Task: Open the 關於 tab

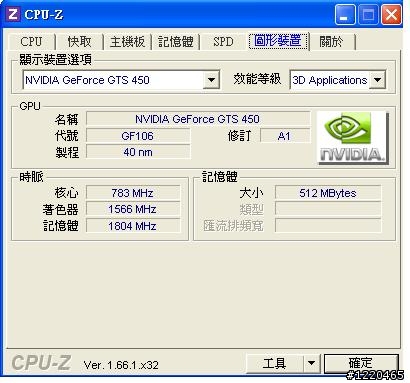Action: pyautogui.click(x=331, y=42)
